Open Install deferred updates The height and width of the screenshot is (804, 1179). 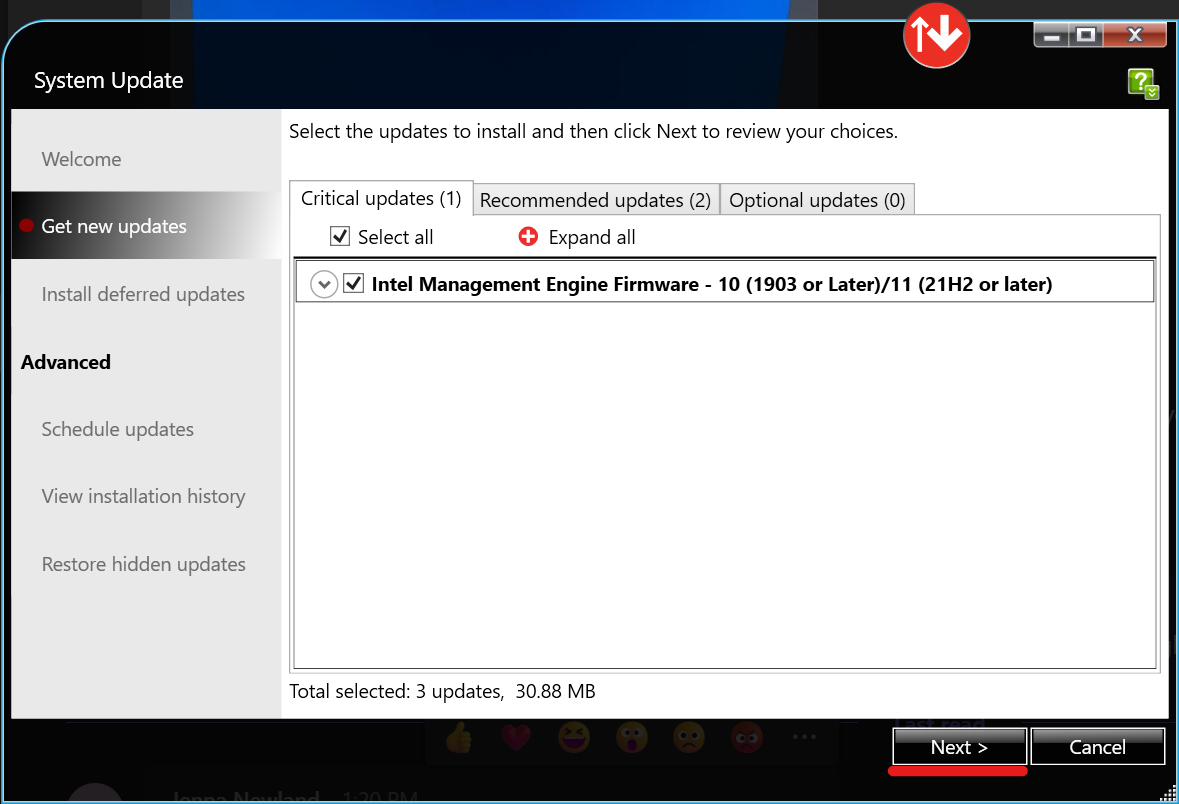tap(143, 294)
